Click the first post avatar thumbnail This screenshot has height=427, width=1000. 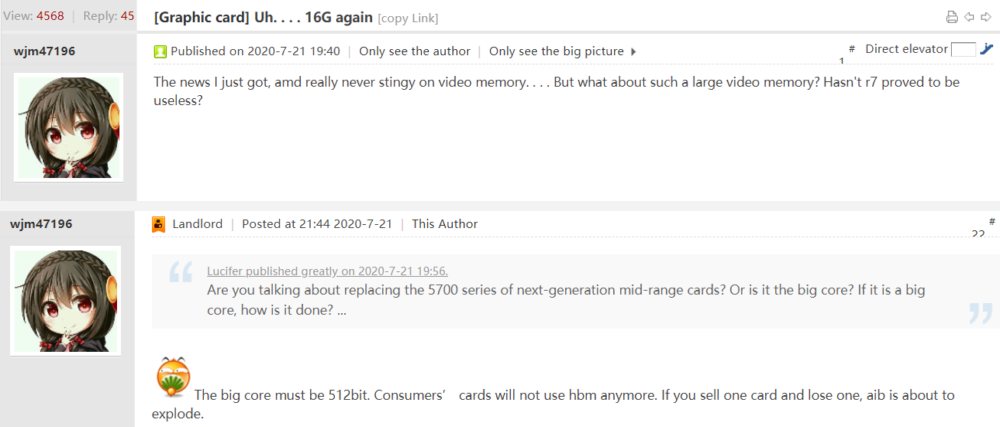click(x=68, y=127)
